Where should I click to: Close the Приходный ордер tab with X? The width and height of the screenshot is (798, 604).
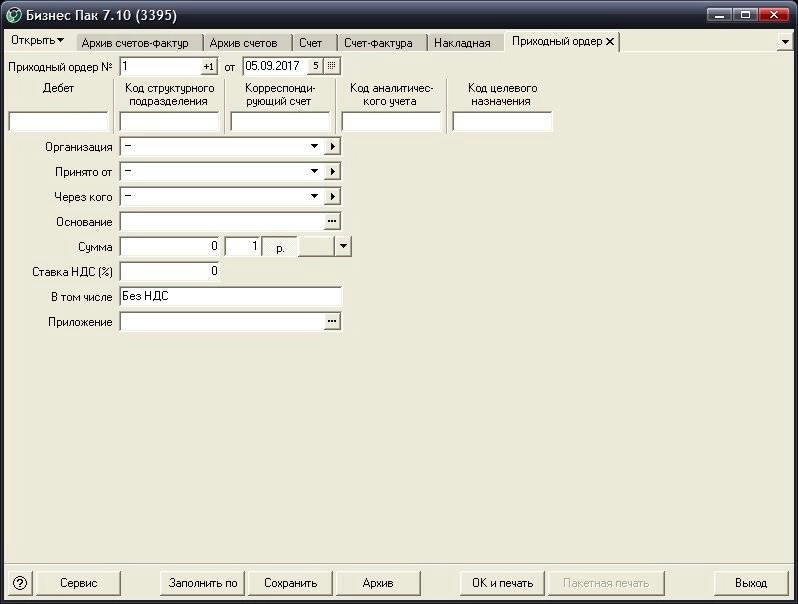pos(610,42)
